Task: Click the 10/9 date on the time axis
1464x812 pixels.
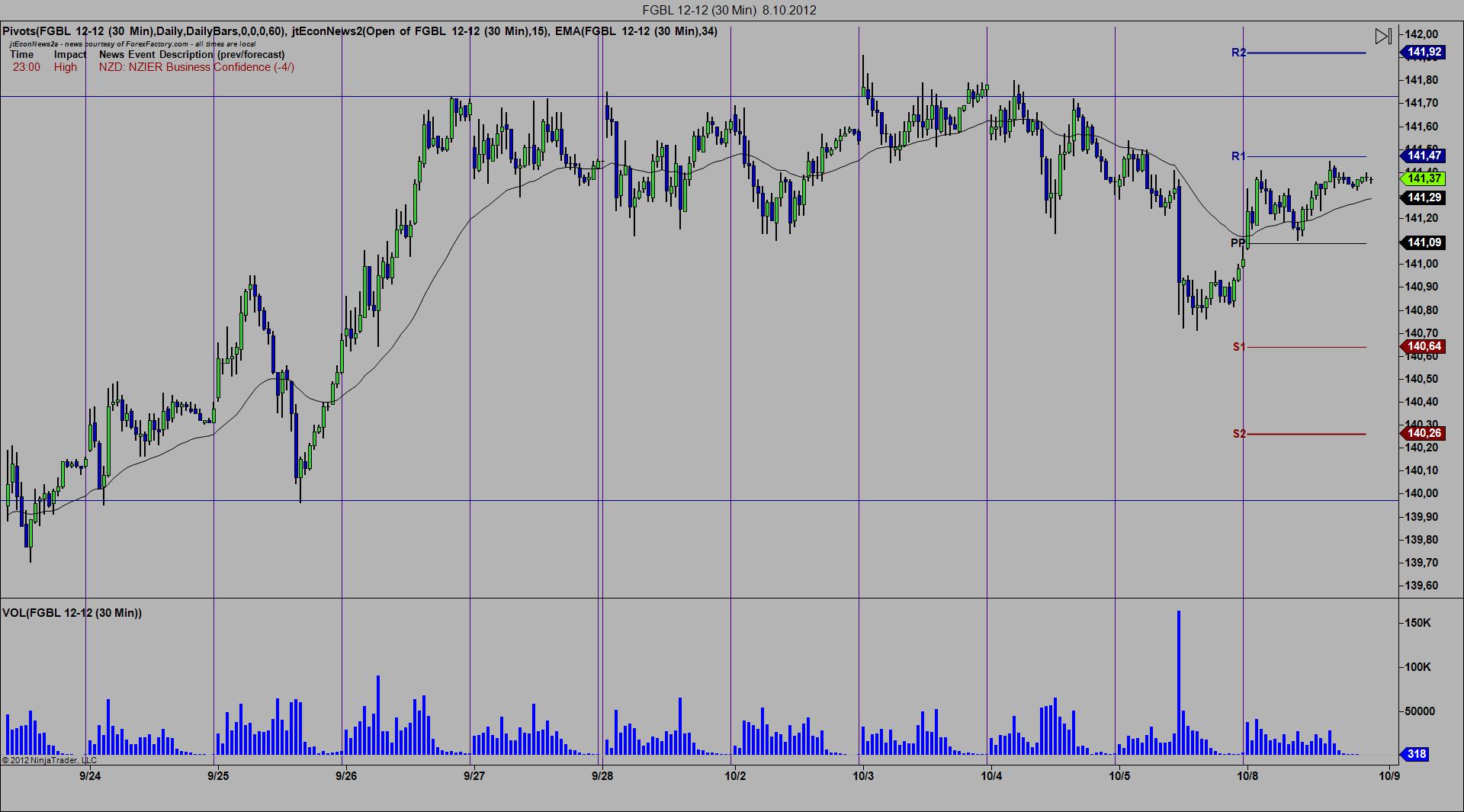Action: coord(1389,776)
